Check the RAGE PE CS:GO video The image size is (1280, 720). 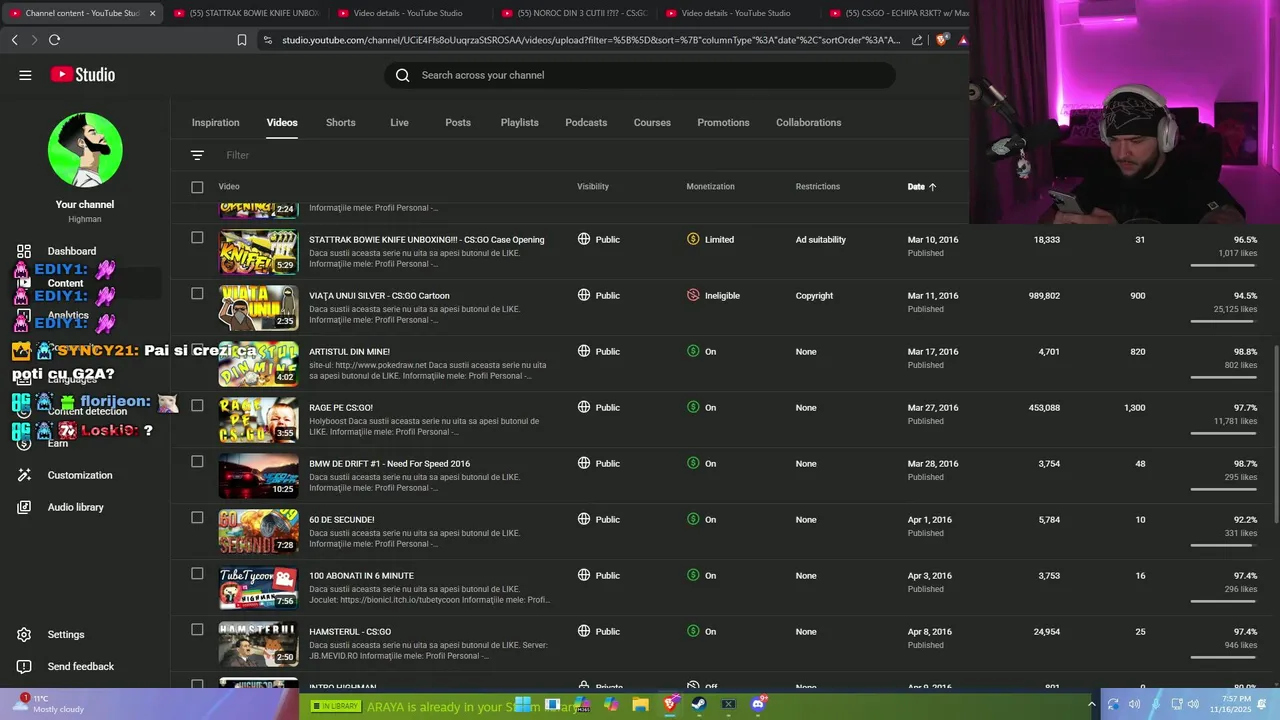(197, 406)
